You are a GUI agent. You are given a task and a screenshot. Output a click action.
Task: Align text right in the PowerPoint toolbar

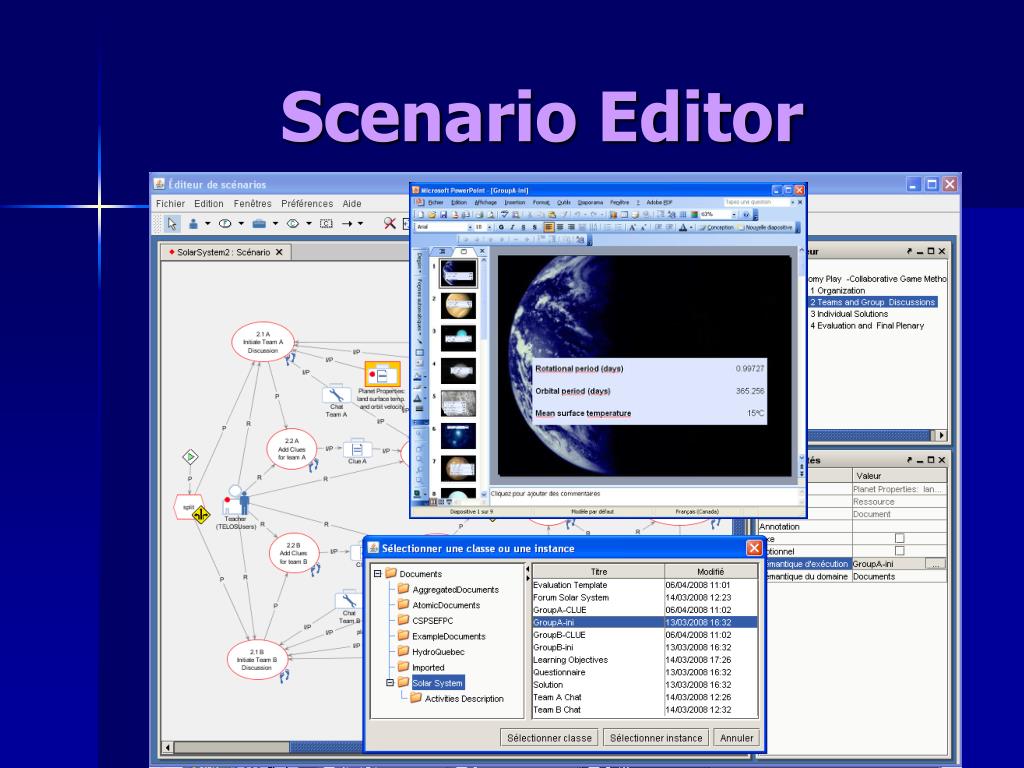click(571, 227)
